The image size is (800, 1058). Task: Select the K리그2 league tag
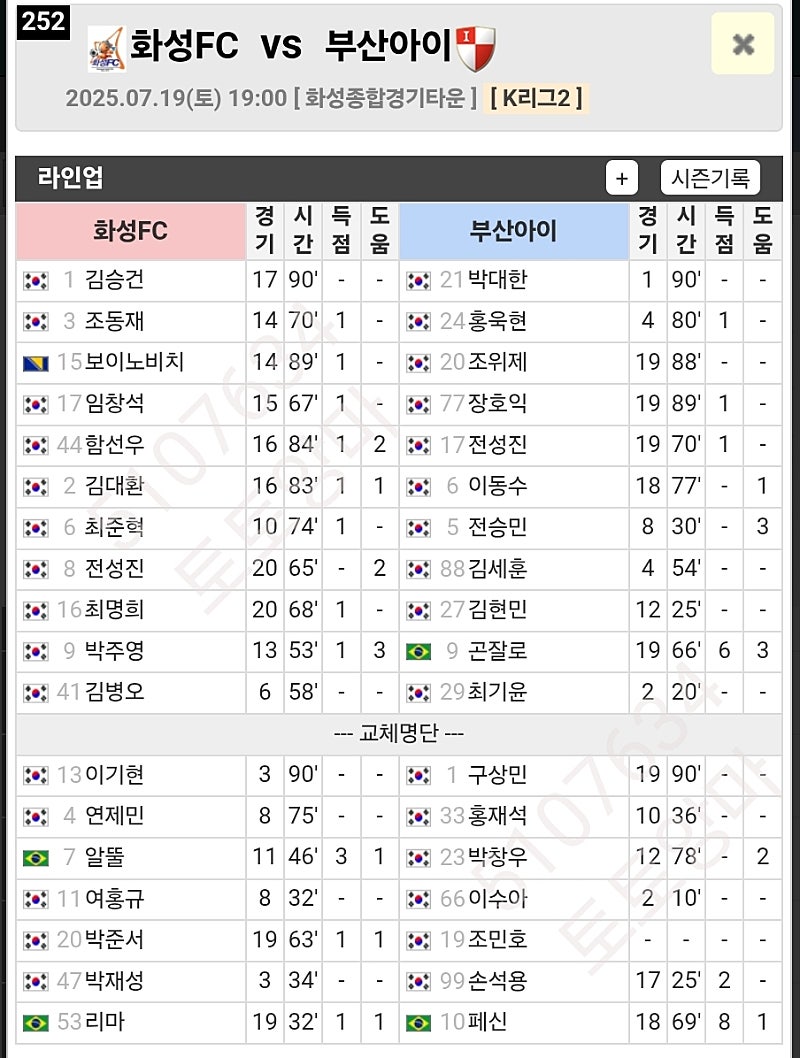pos(536,99)
